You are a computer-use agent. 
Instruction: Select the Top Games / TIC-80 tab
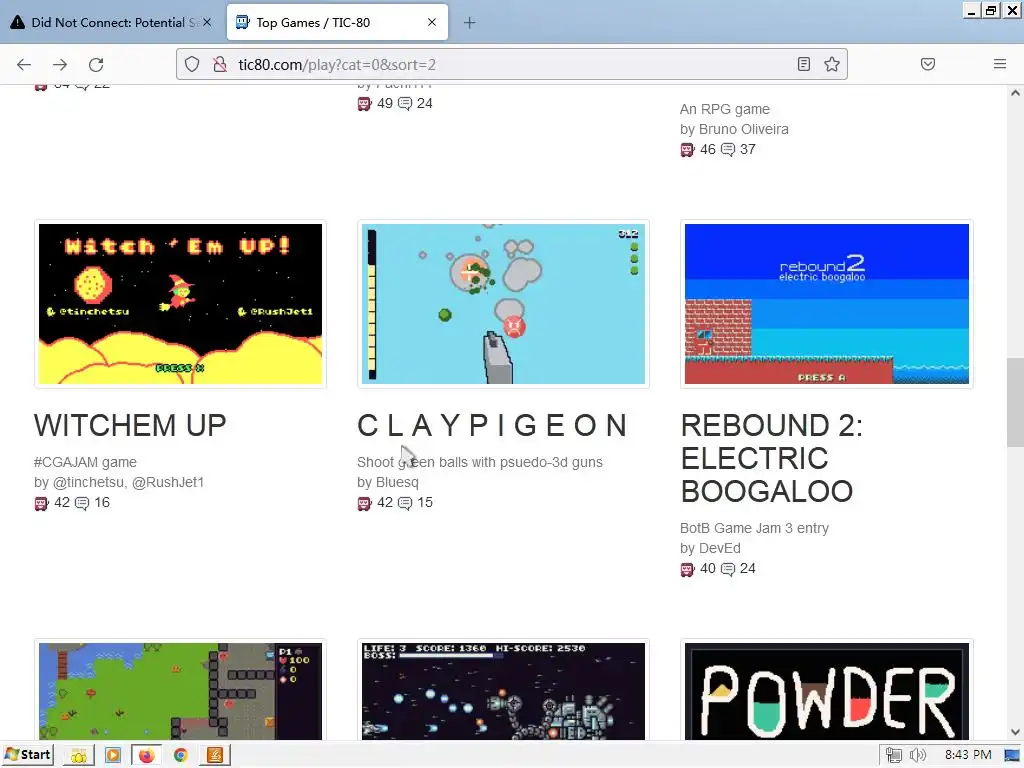(x=337, y=22)
